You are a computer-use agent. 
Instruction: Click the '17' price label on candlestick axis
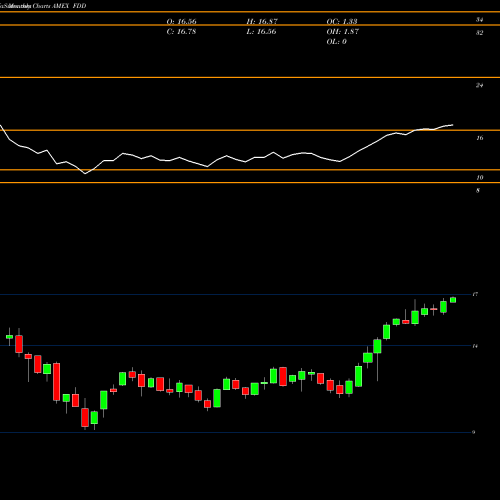[475, 294]
